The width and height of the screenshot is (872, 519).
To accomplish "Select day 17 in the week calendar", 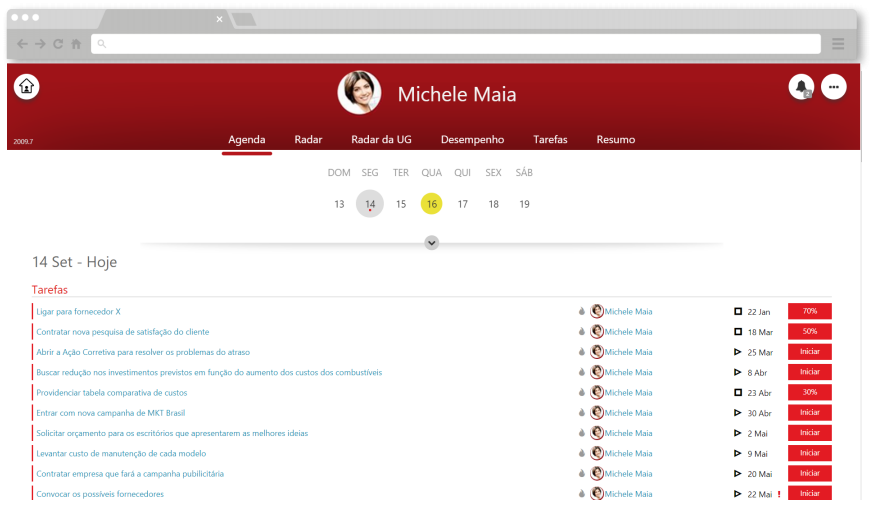I will point(463,204).
